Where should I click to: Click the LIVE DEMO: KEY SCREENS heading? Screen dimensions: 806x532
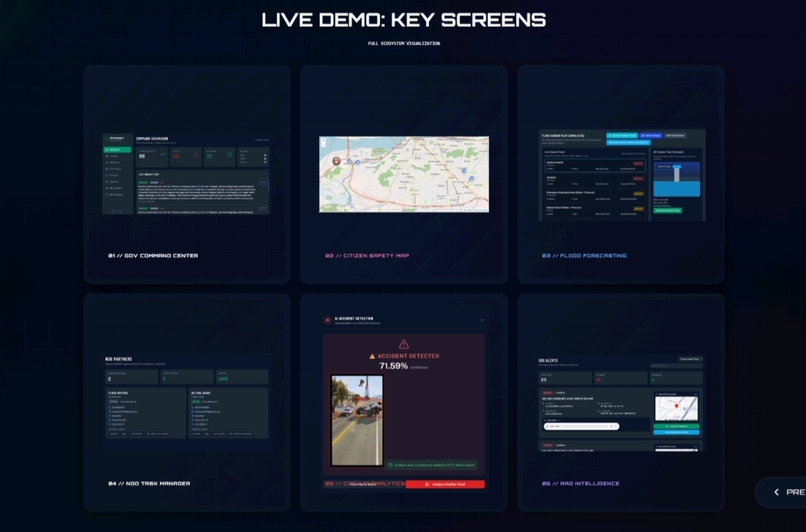[404, 20]
